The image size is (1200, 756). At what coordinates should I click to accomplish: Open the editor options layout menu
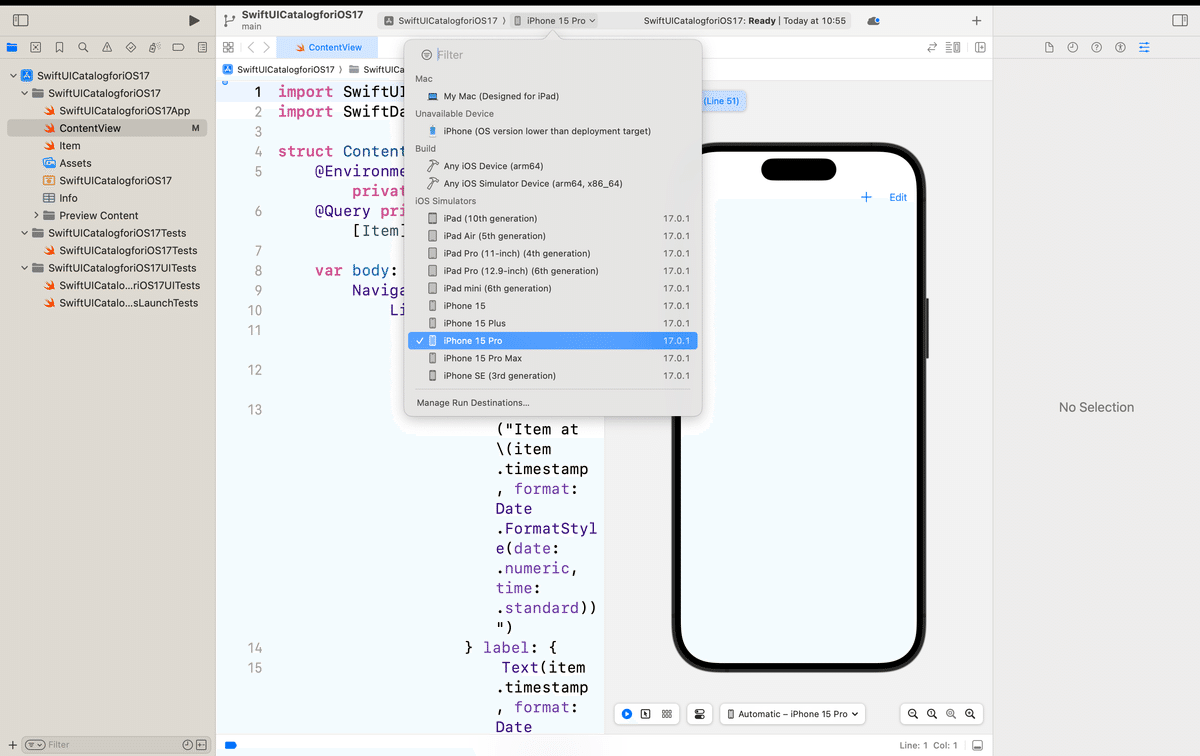[953, 47]
